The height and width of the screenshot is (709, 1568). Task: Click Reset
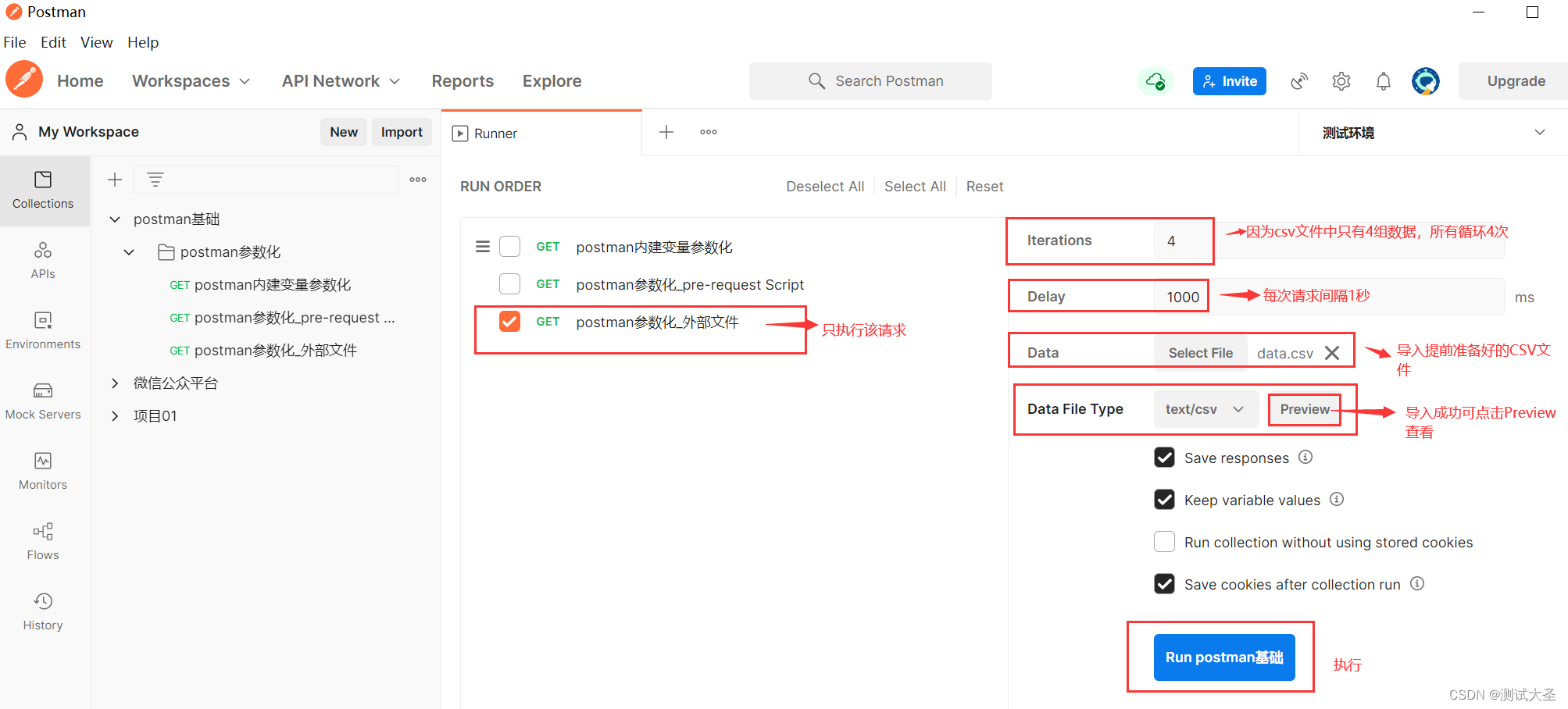click(984, 187)
